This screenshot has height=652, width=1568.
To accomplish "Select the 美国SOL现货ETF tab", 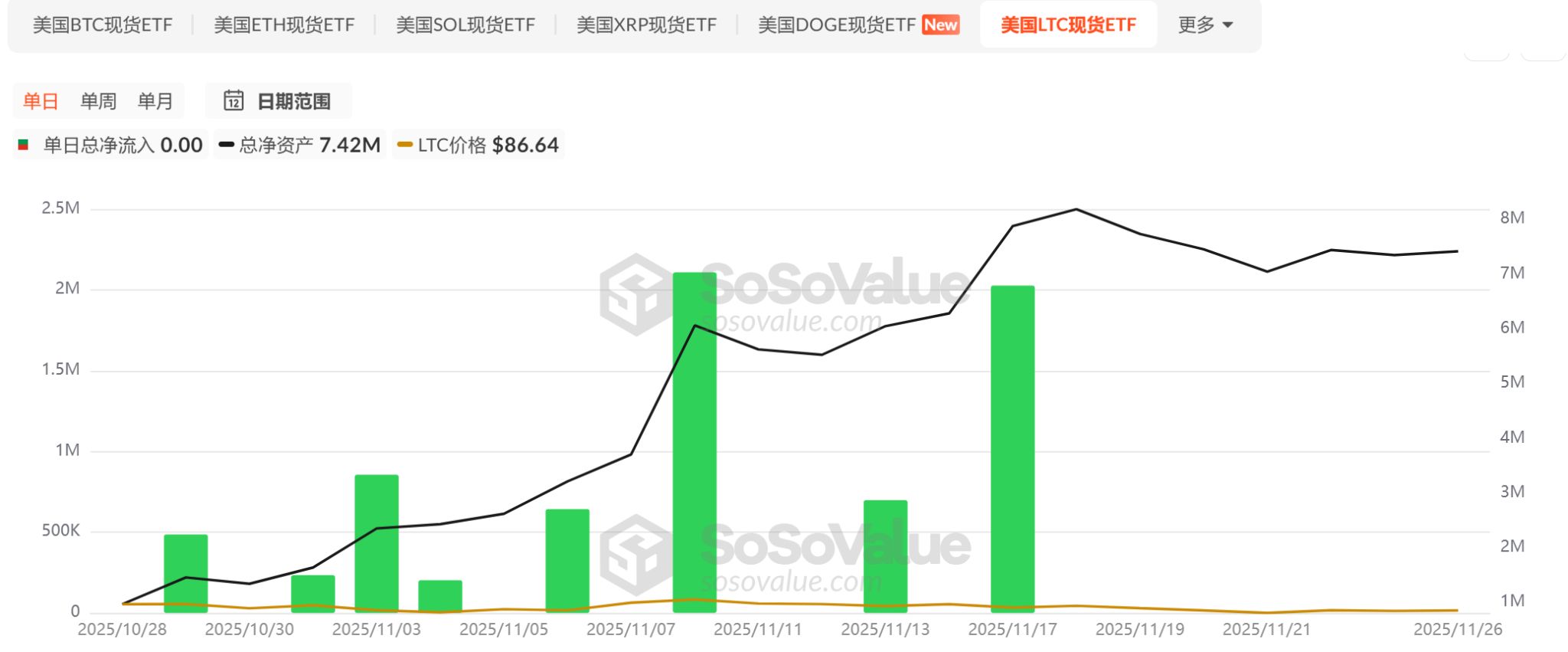I will (x=465, y=25).
